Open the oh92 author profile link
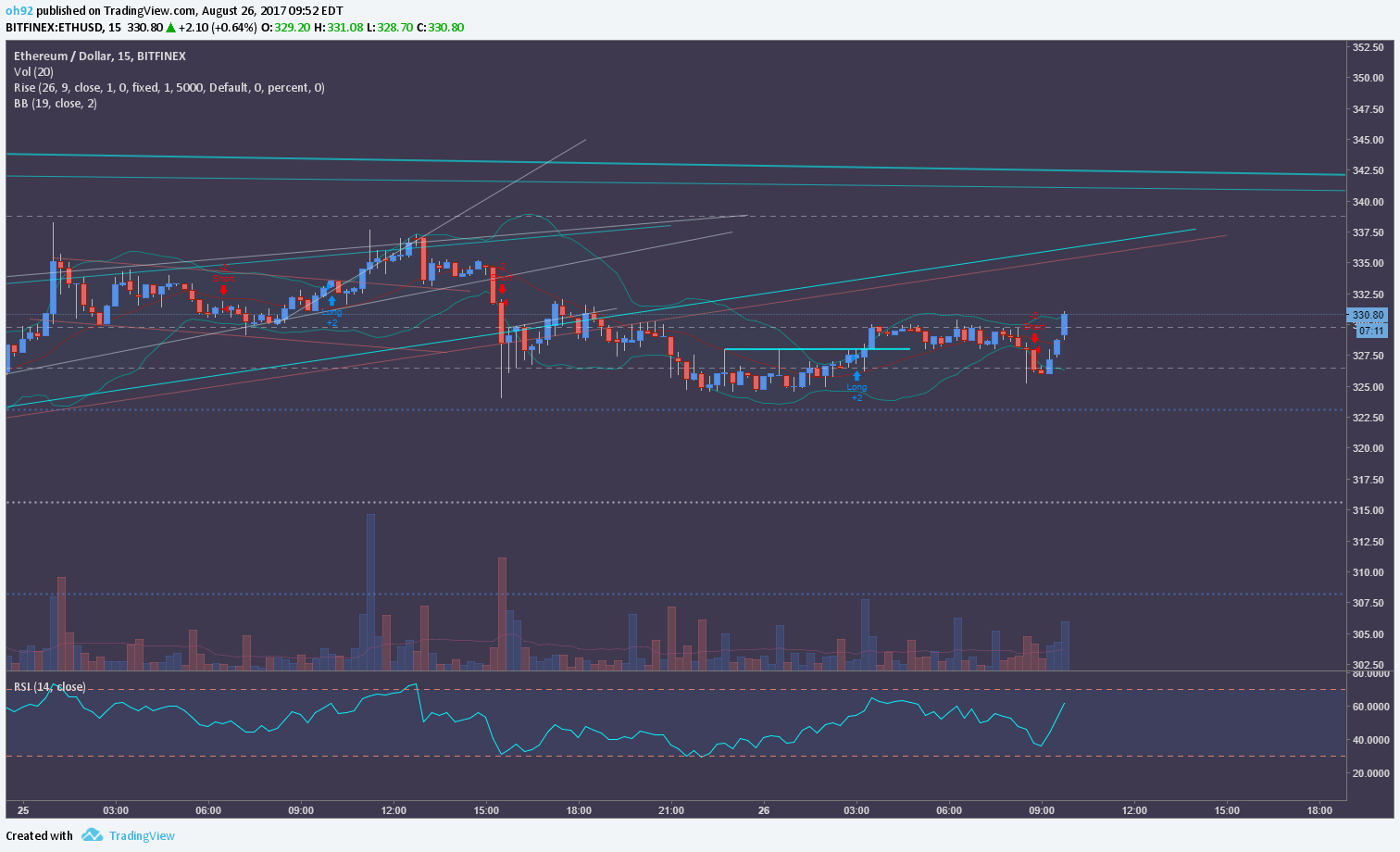This screenshot has width=1400, height=852. point(19,11)
